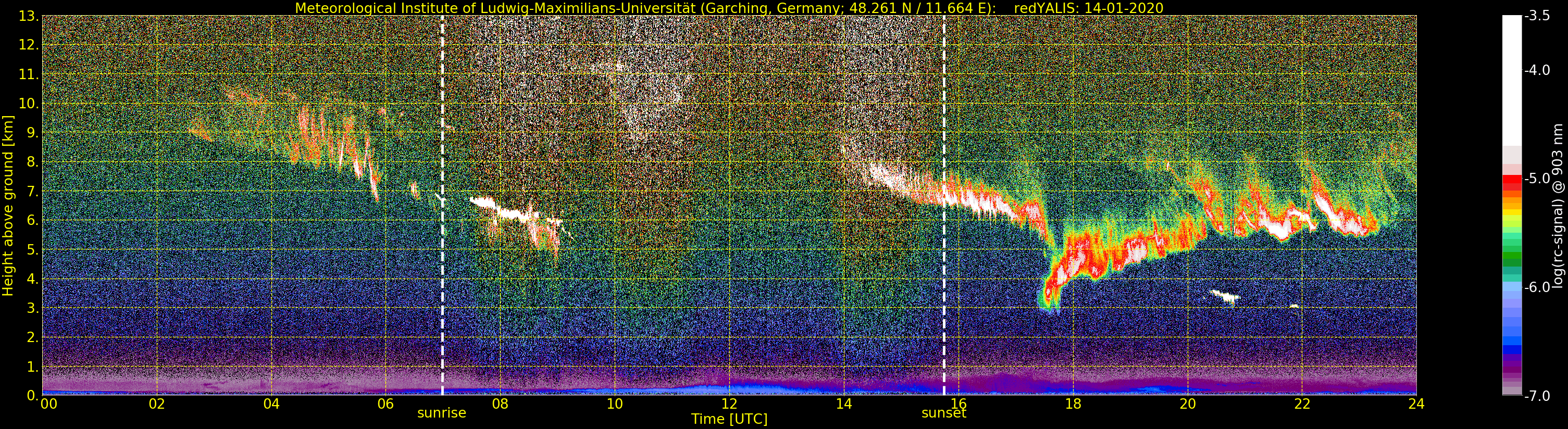Click the time axis tick label 14
The image size is (1568, 429).
coord(844,404)
